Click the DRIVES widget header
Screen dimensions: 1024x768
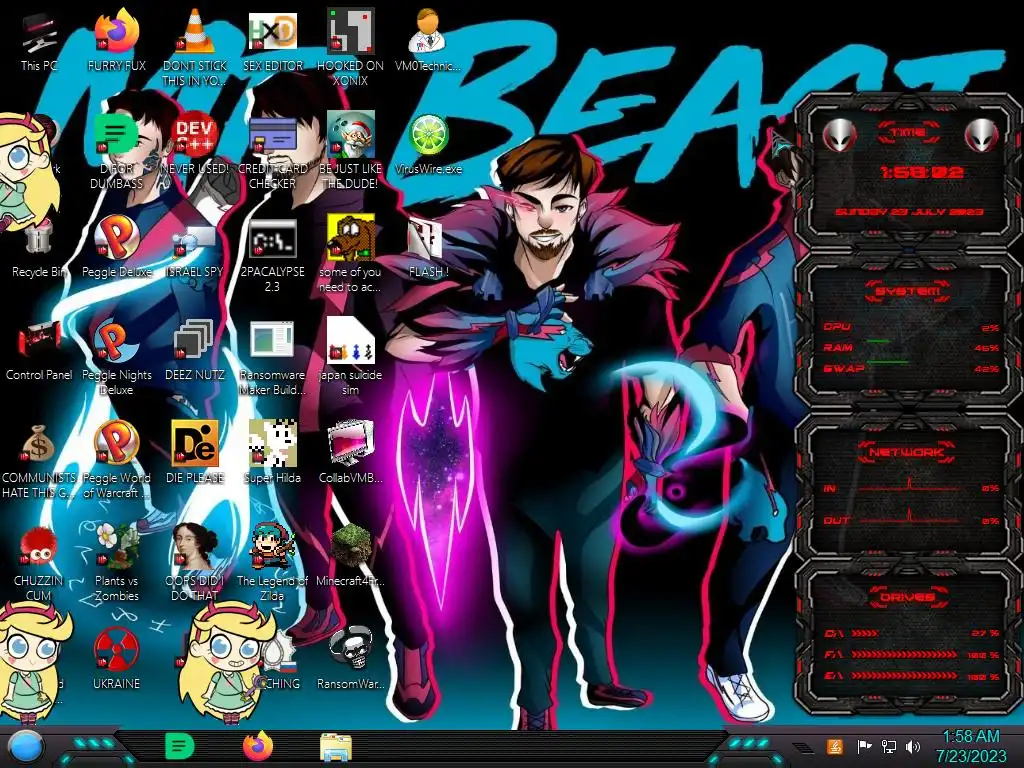908,597
